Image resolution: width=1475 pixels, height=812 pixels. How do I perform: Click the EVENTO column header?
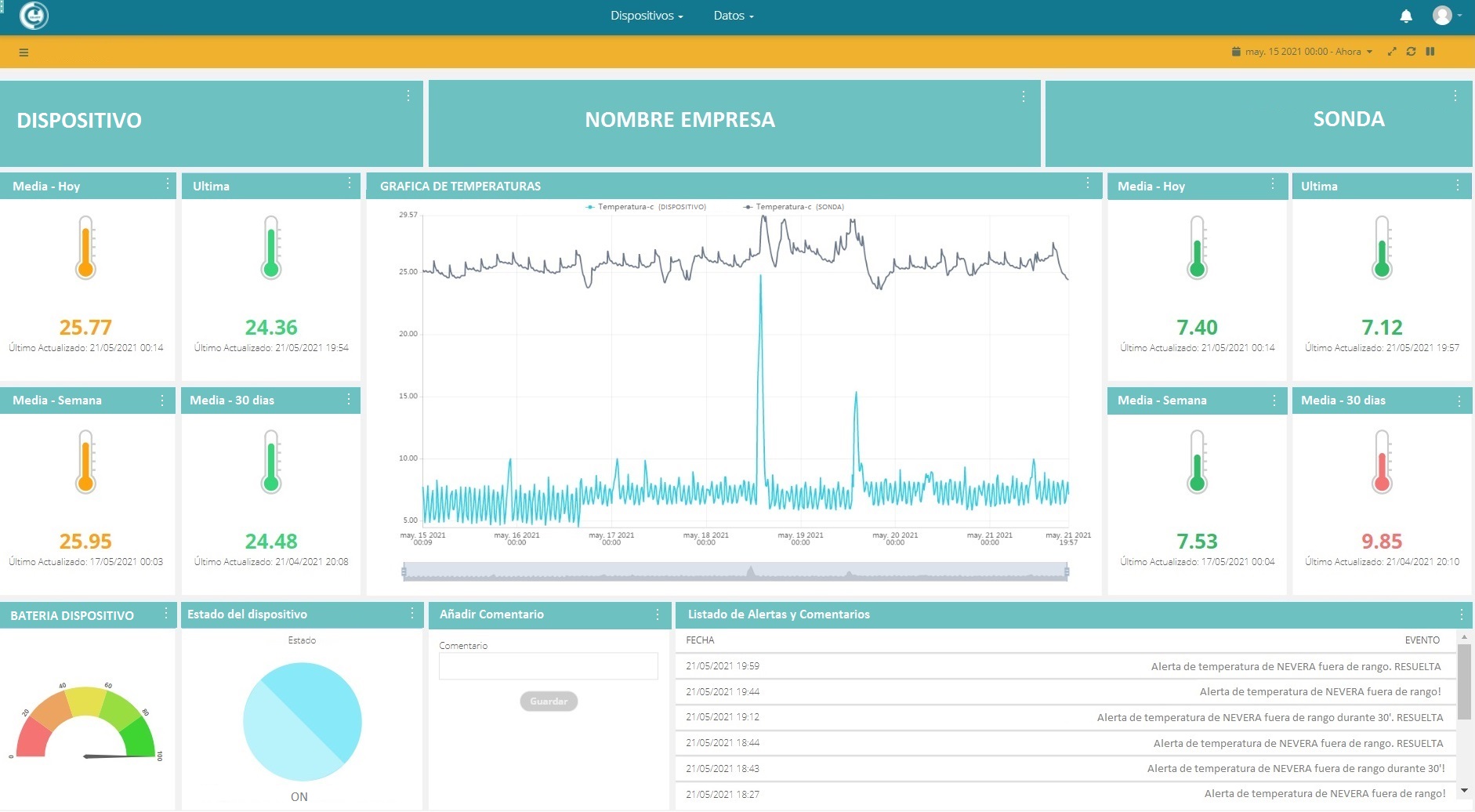click(1422, 640)
